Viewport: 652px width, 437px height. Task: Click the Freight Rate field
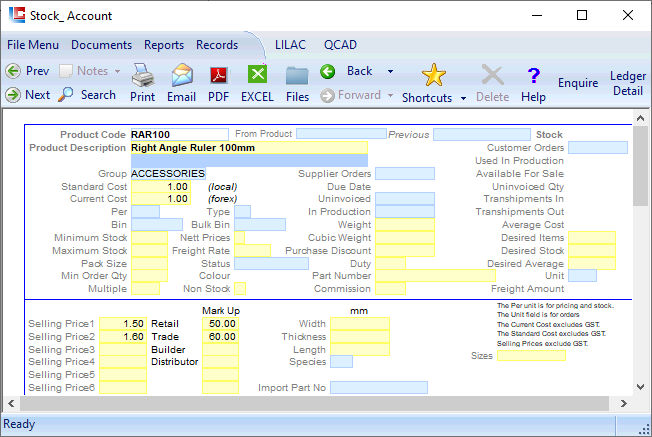tap(252, 250)
